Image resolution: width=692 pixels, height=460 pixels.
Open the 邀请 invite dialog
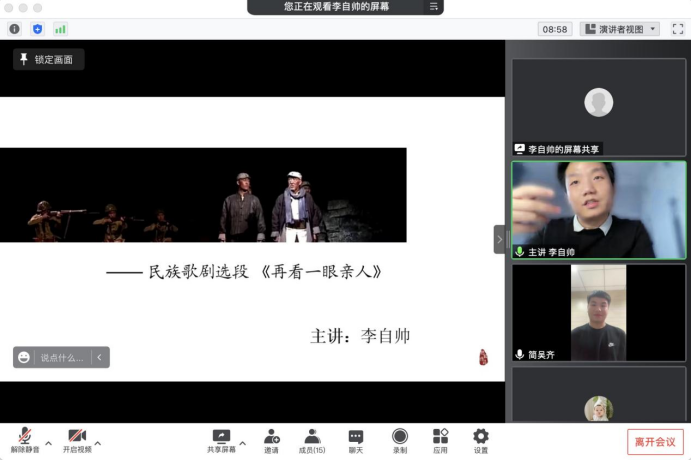[x=271, y=441]
